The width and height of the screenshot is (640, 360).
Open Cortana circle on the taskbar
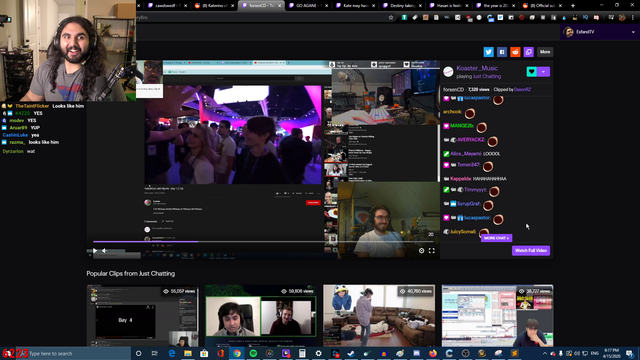click(138, 353)
